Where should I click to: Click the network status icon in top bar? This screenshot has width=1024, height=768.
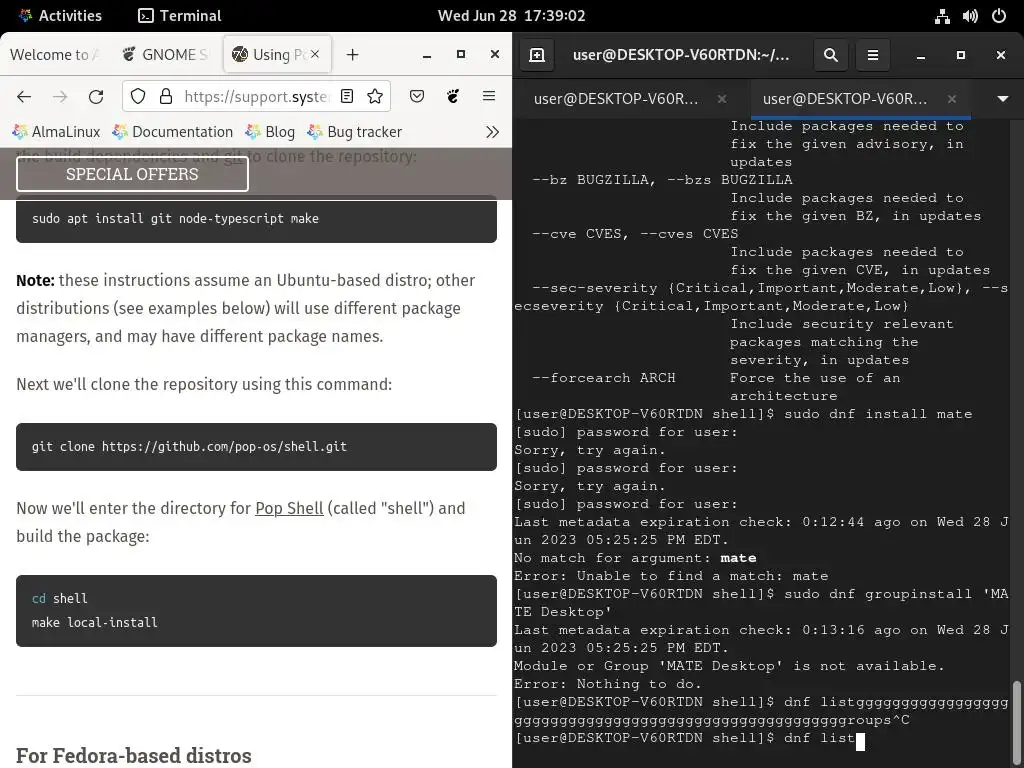(942, 16)
